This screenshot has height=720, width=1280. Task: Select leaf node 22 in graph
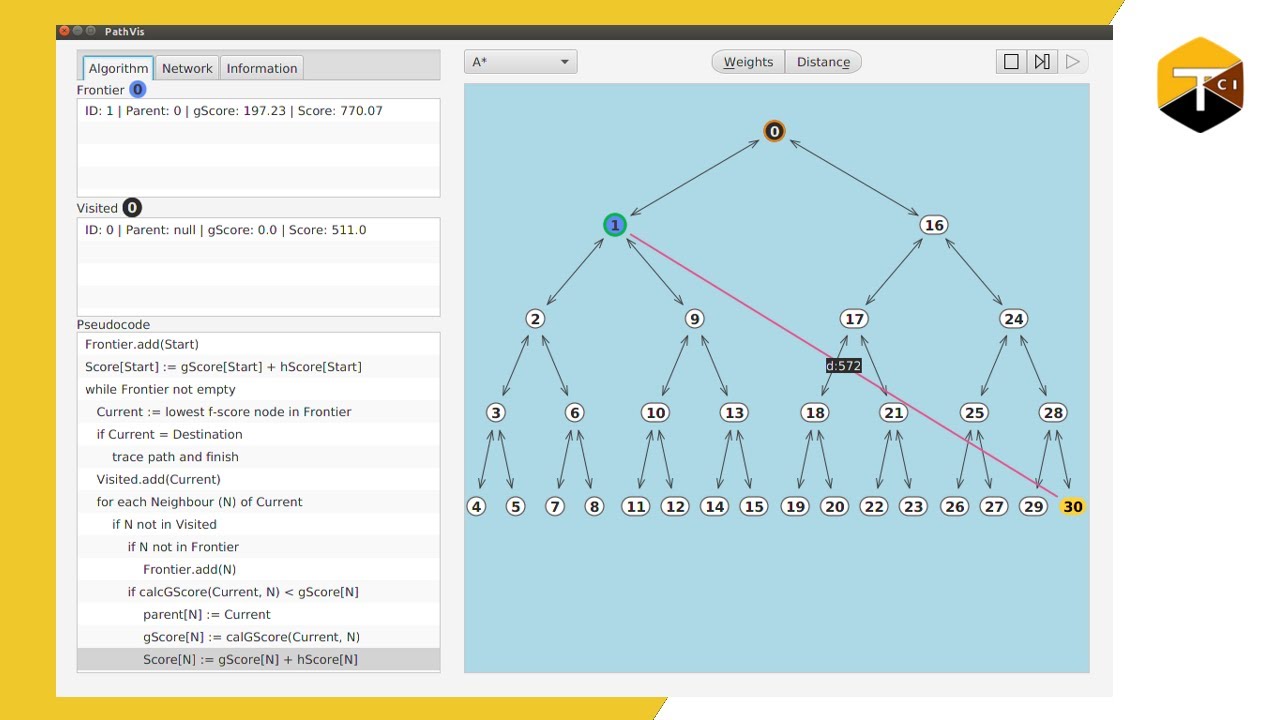pos(874,507)
